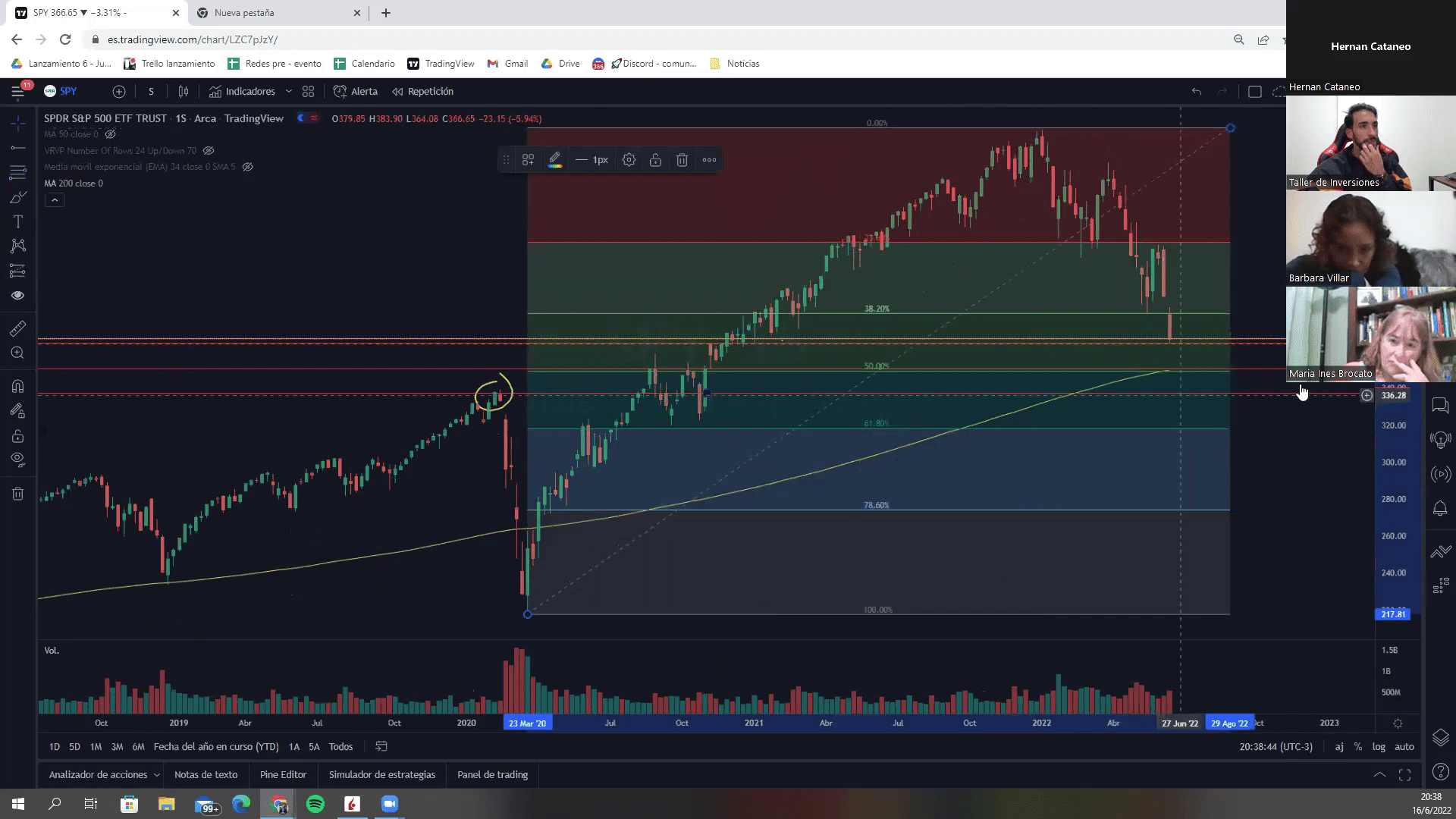Open the alerts bell in right sidebar
This screenshot has width=1456, height=819.
[1439, 509]
